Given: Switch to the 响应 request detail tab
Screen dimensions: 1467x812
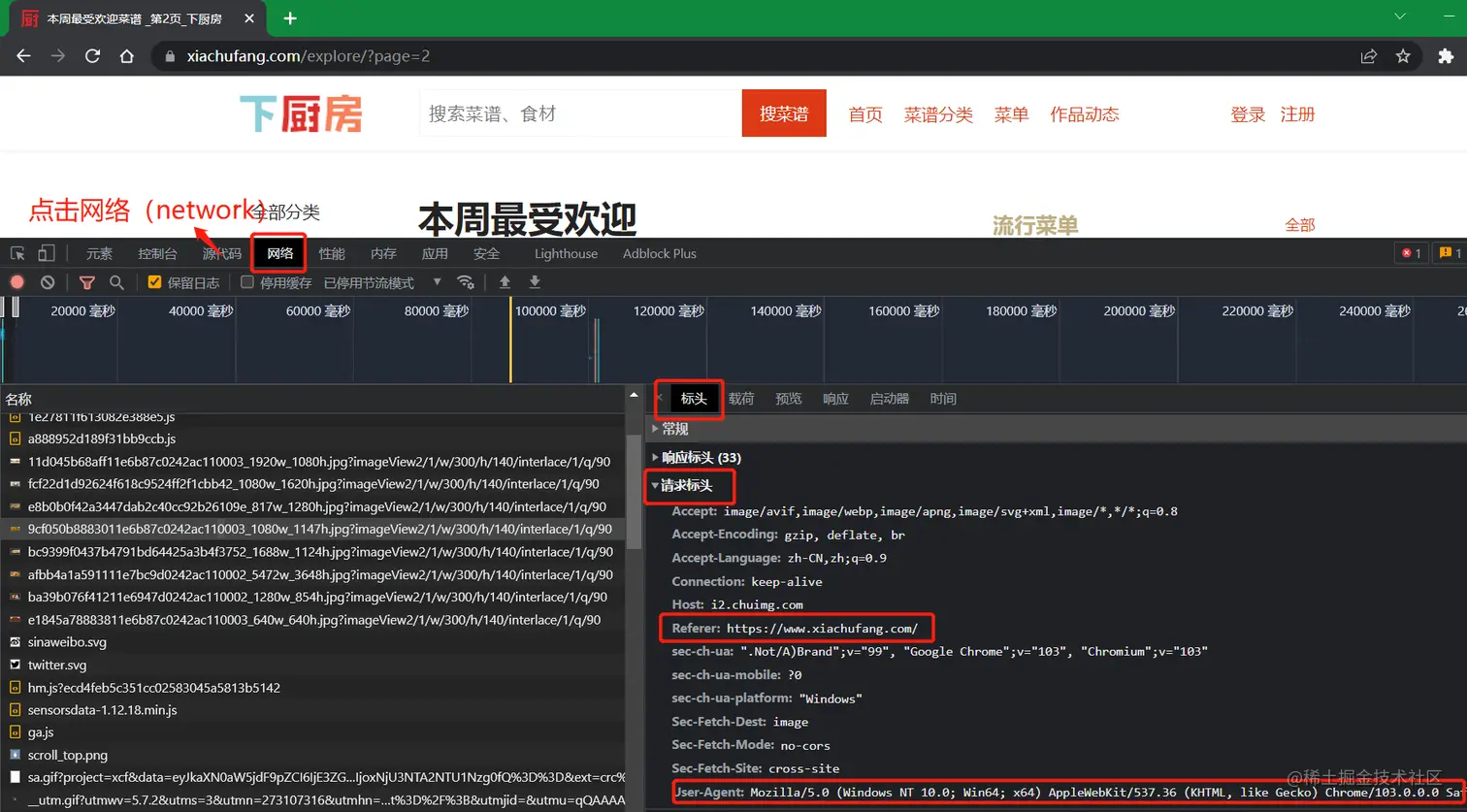Looking at the screenshot, I should pyautogui.click(x=835, y=398).
